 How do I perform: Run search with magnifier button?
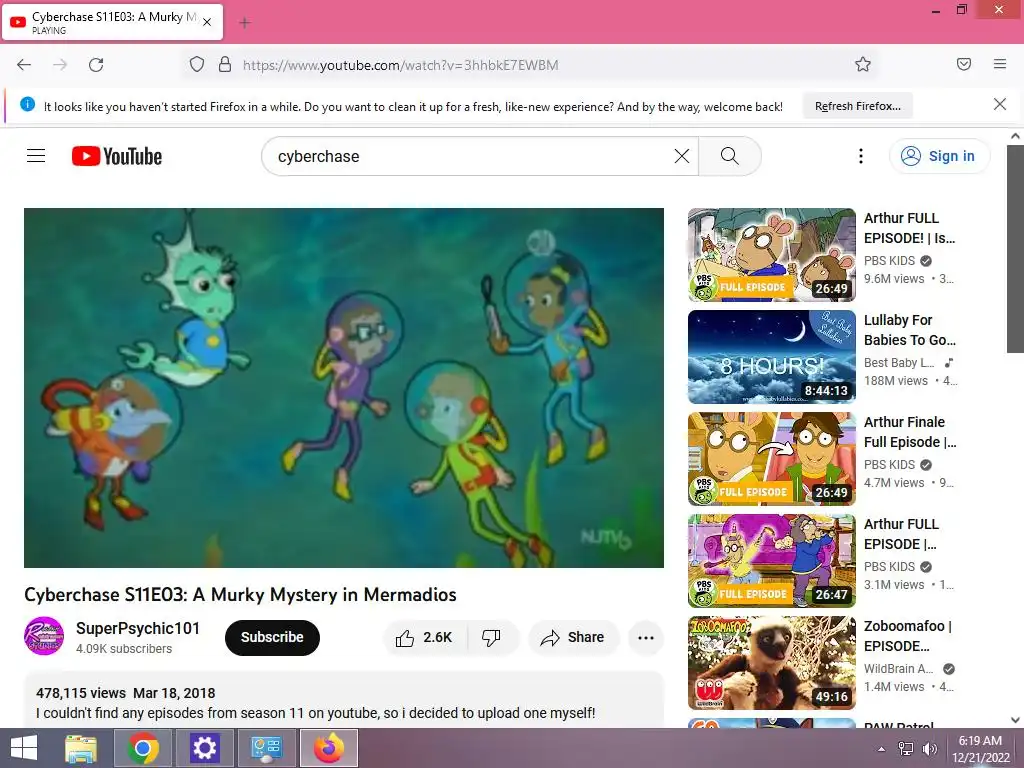[x=729, y=156]
